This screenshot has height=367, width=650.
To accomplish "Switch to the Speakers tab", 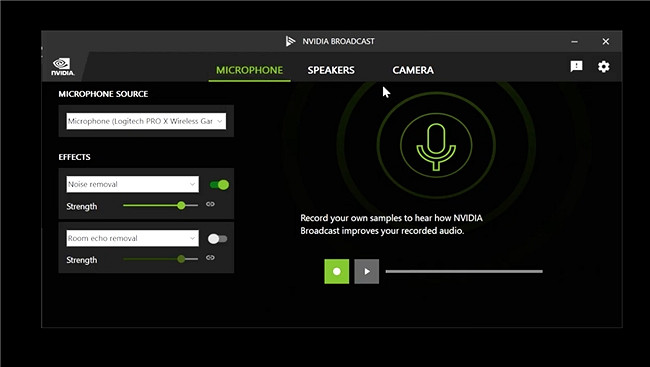I will point(331,70).
